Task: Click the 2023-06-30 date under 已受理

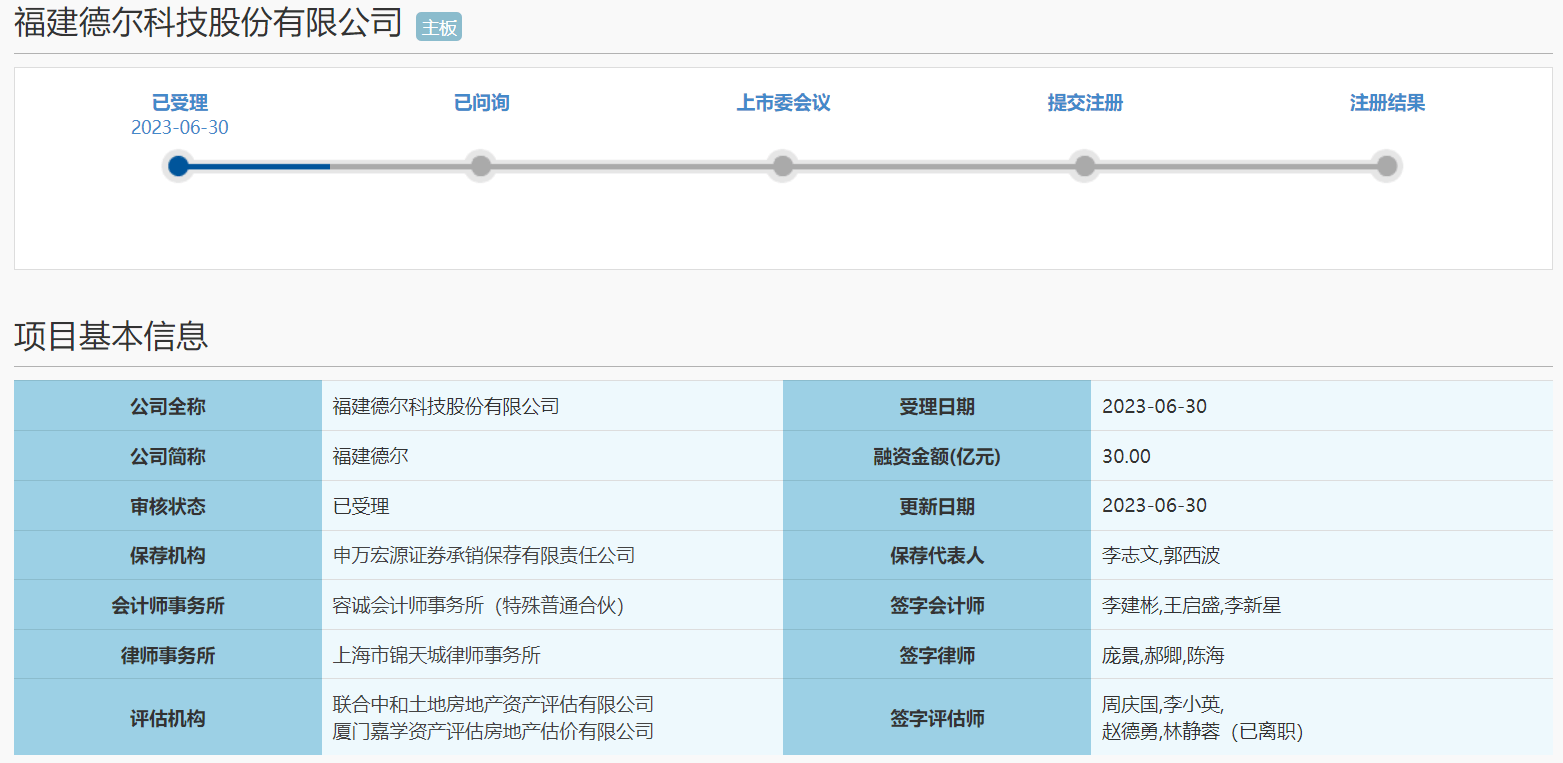Action: (x=180, y=128)
